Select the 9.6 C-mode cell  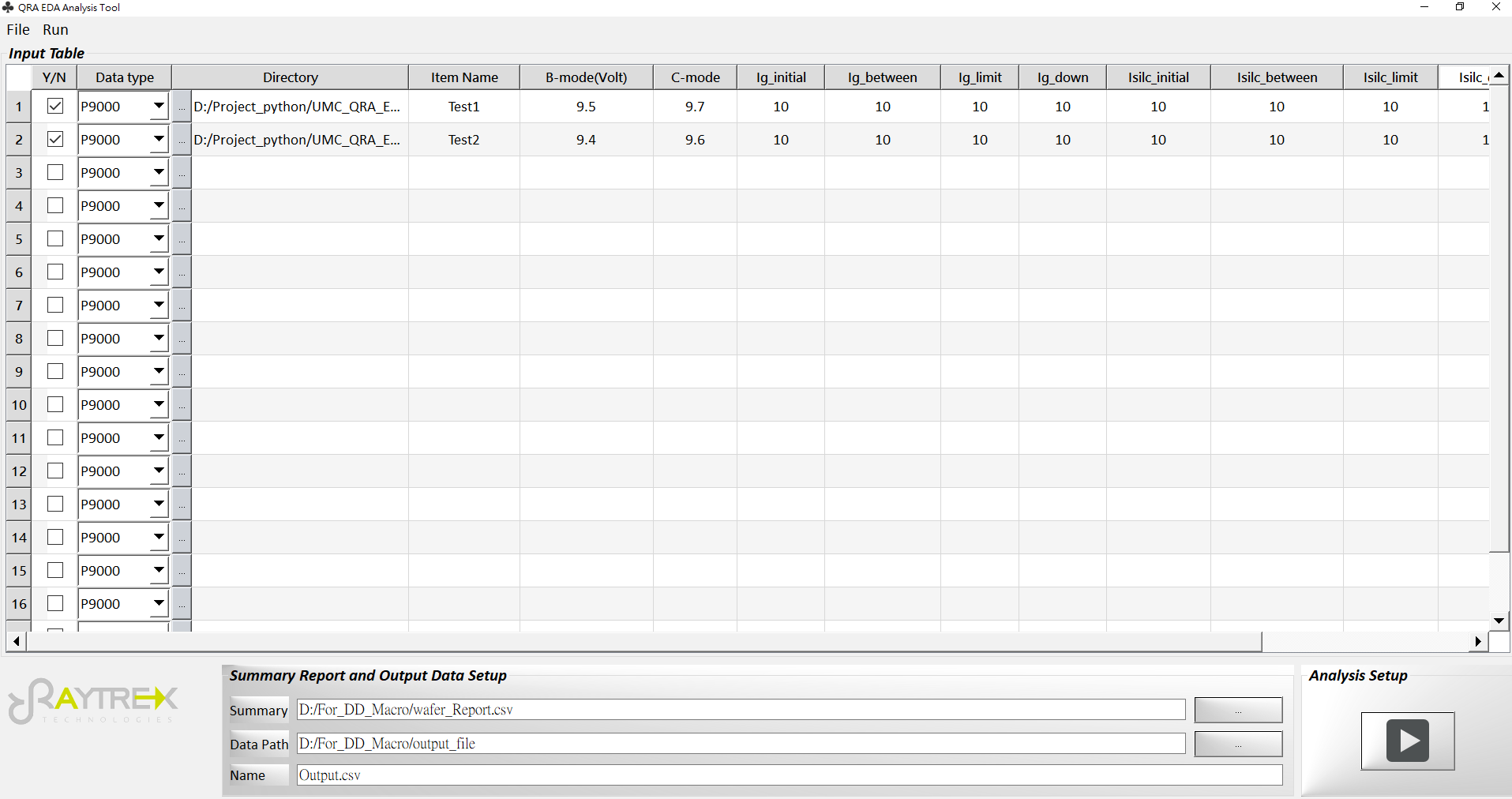[696, 140]
